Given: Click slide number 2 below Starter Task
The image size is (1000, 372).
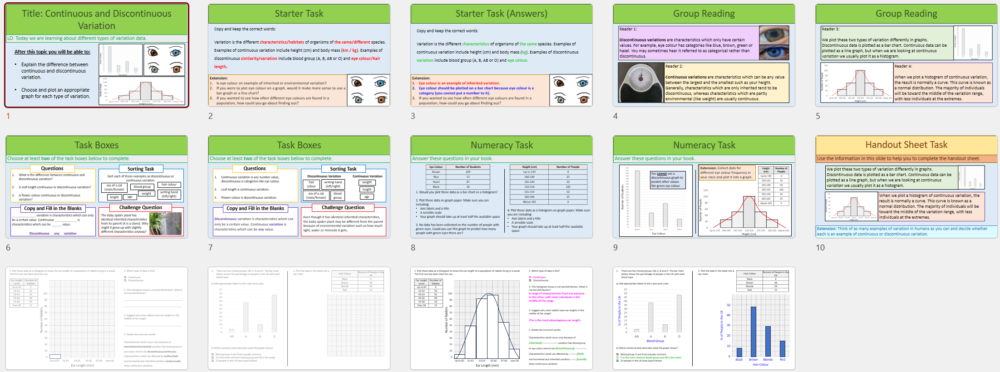Looking at the screenshot, I should tap(210, 117).
